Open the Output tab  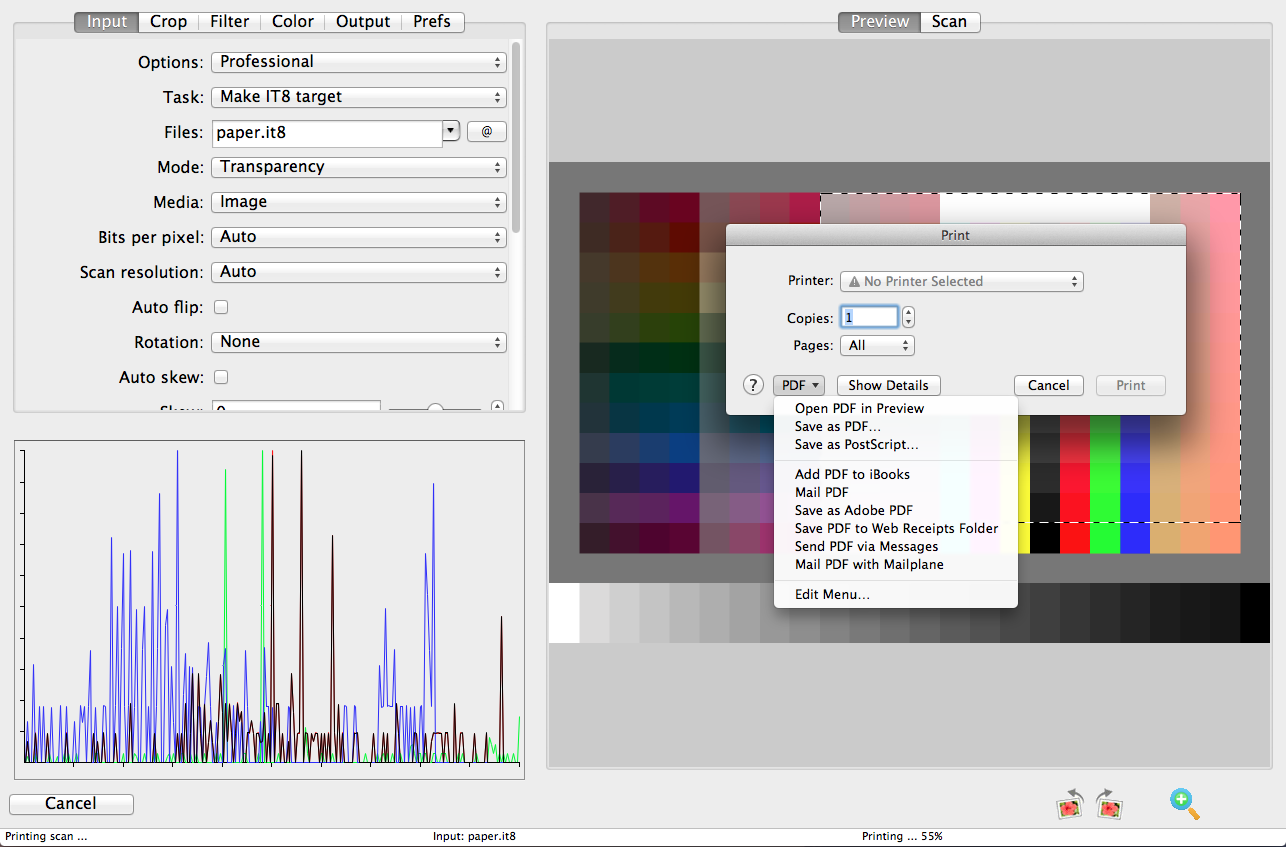363,21
